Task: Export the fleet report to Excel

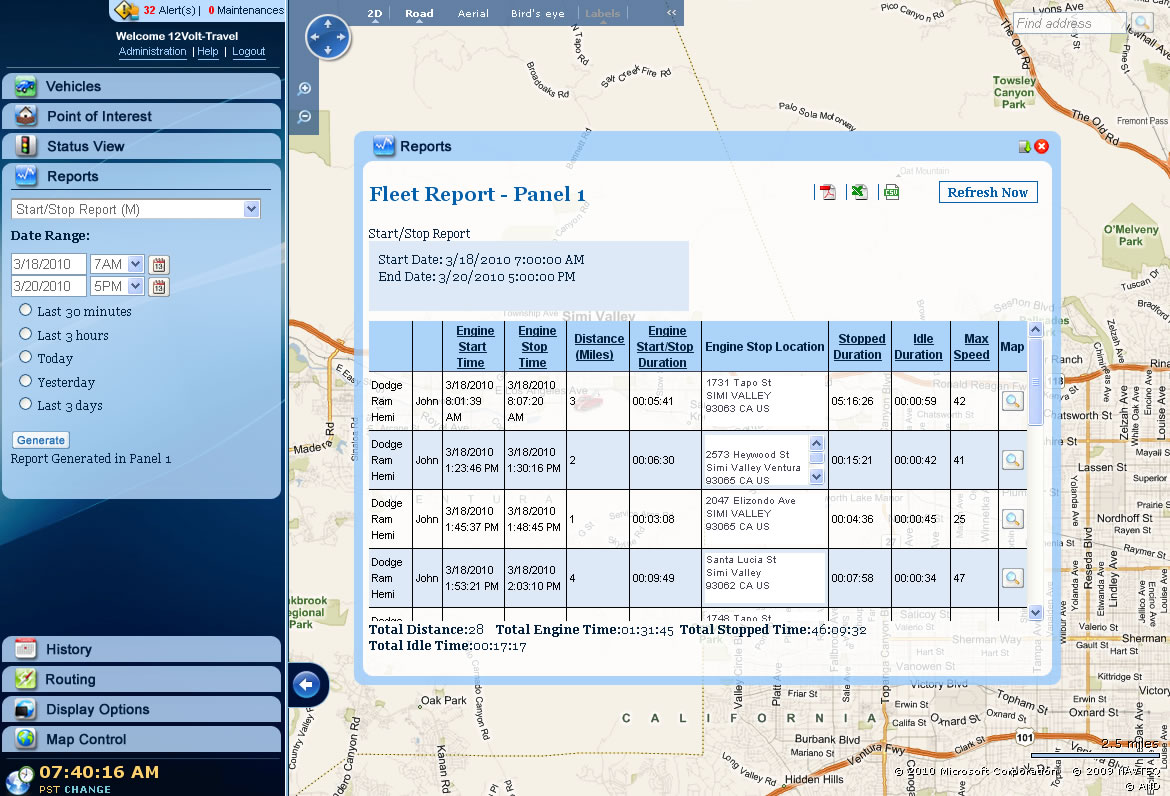Action: click(859, 192)
